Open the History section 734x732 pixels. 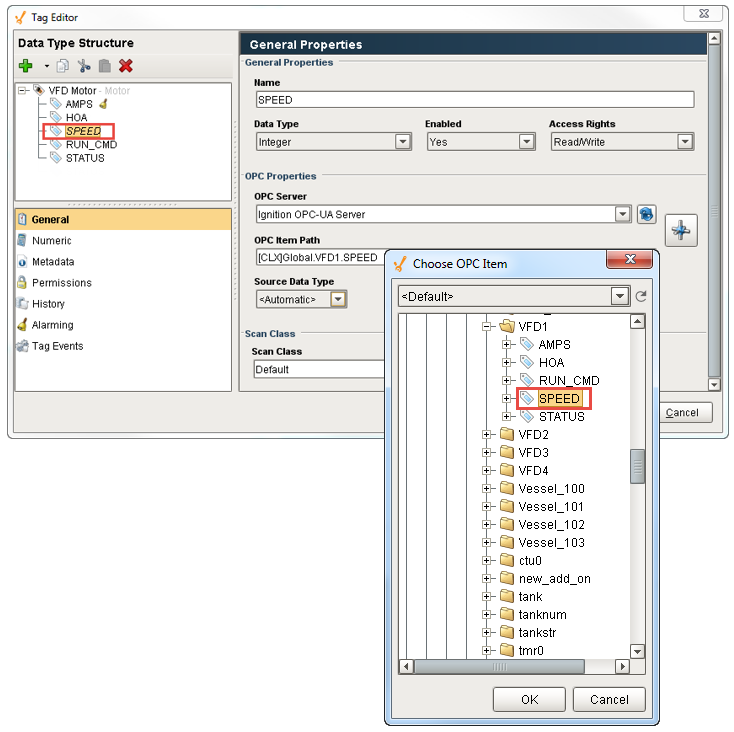point(48,304)
